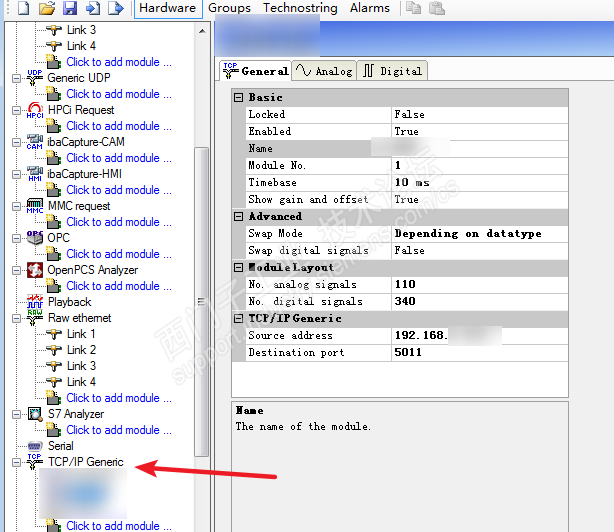Select the Serial tree item
This screenshot has height=532, width=614.
pyautogui.click(x=60, y=446)
